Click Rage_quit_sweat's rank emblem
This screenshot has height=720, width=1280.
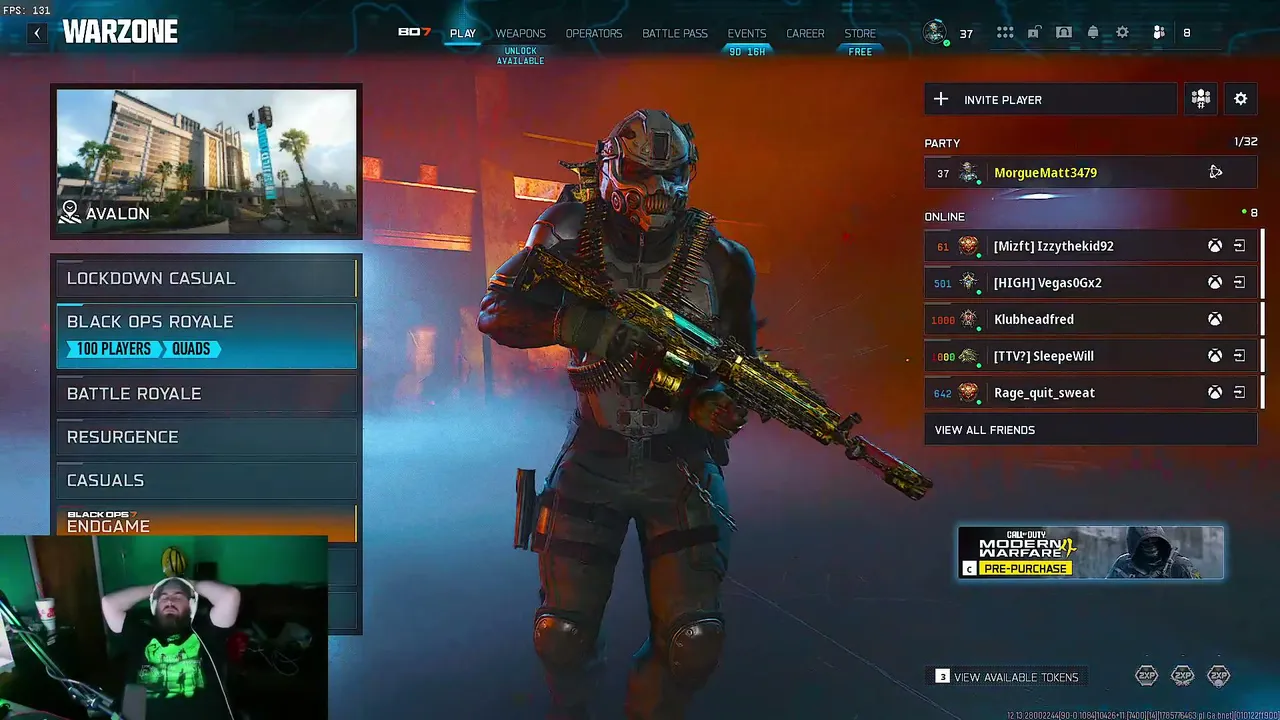(968, 393)
